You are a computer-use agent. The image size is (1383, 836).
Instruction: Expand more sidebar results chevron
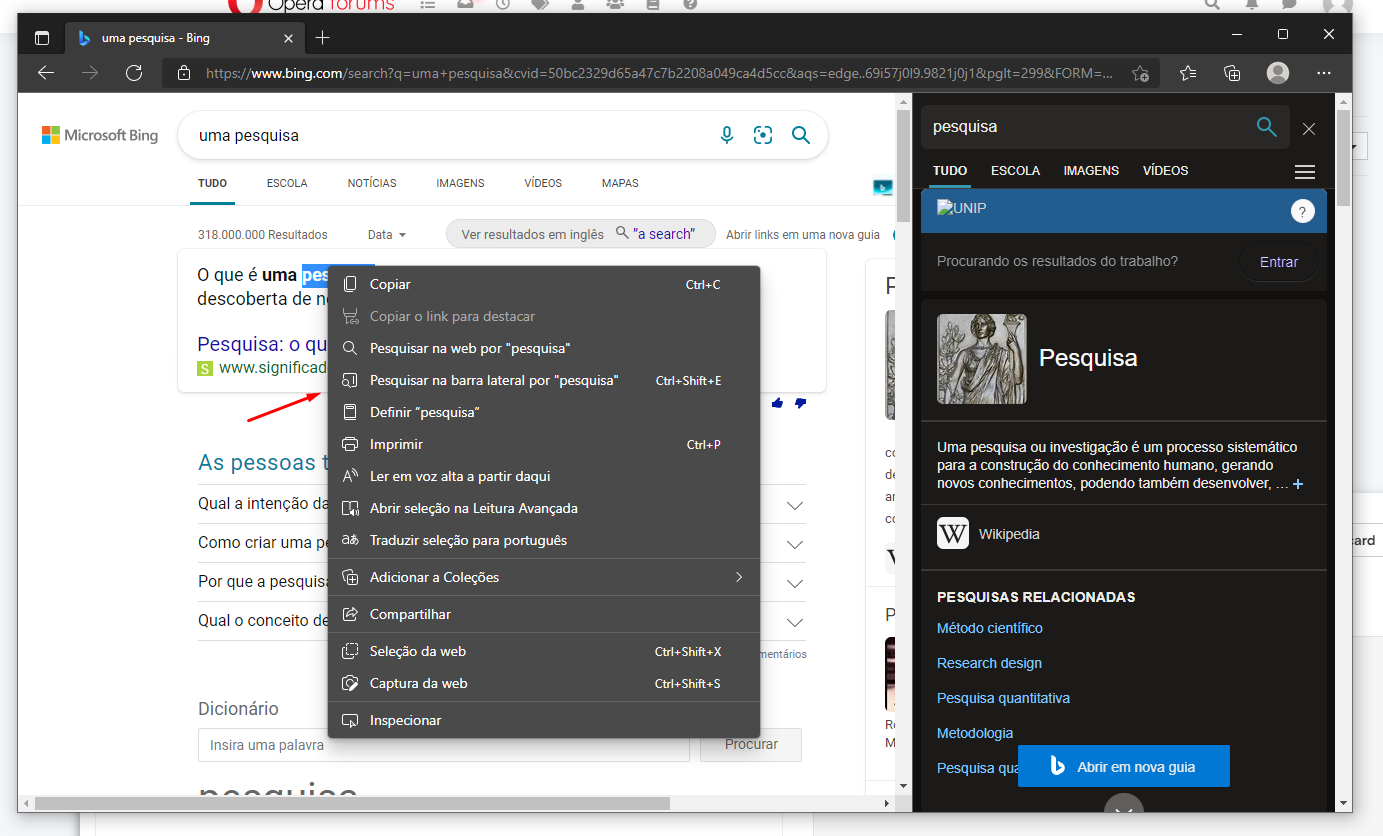[x=1123, y=806]
